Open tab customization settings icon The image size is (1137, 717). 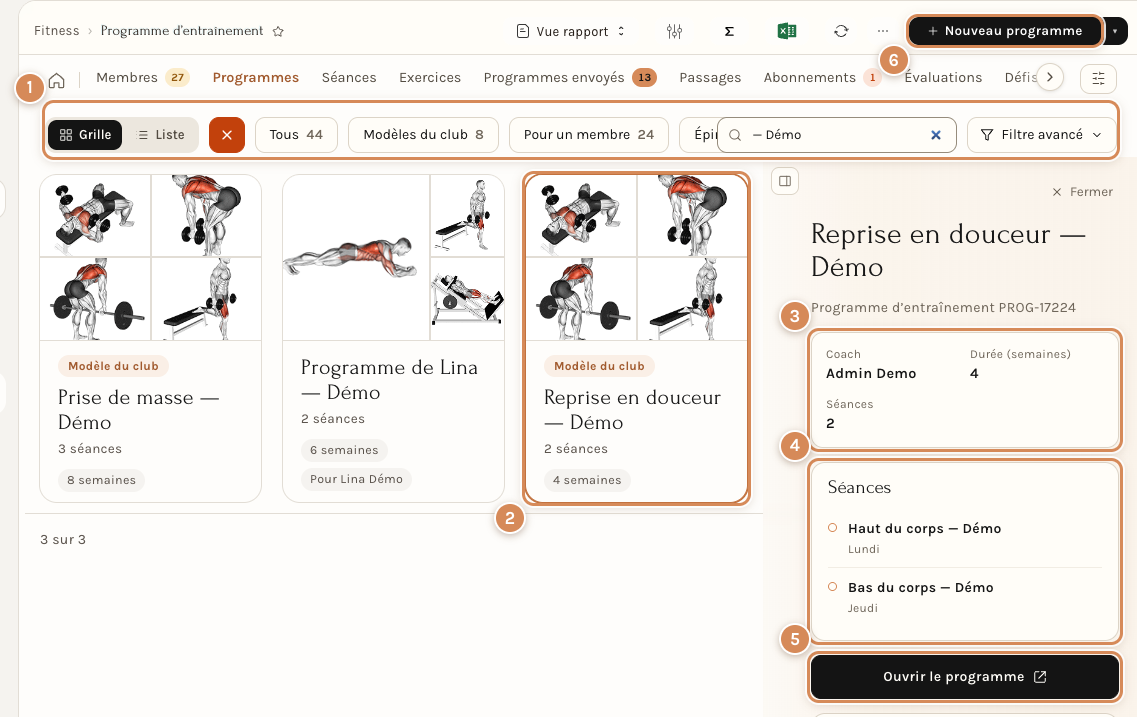click(x=1098, y=78)
